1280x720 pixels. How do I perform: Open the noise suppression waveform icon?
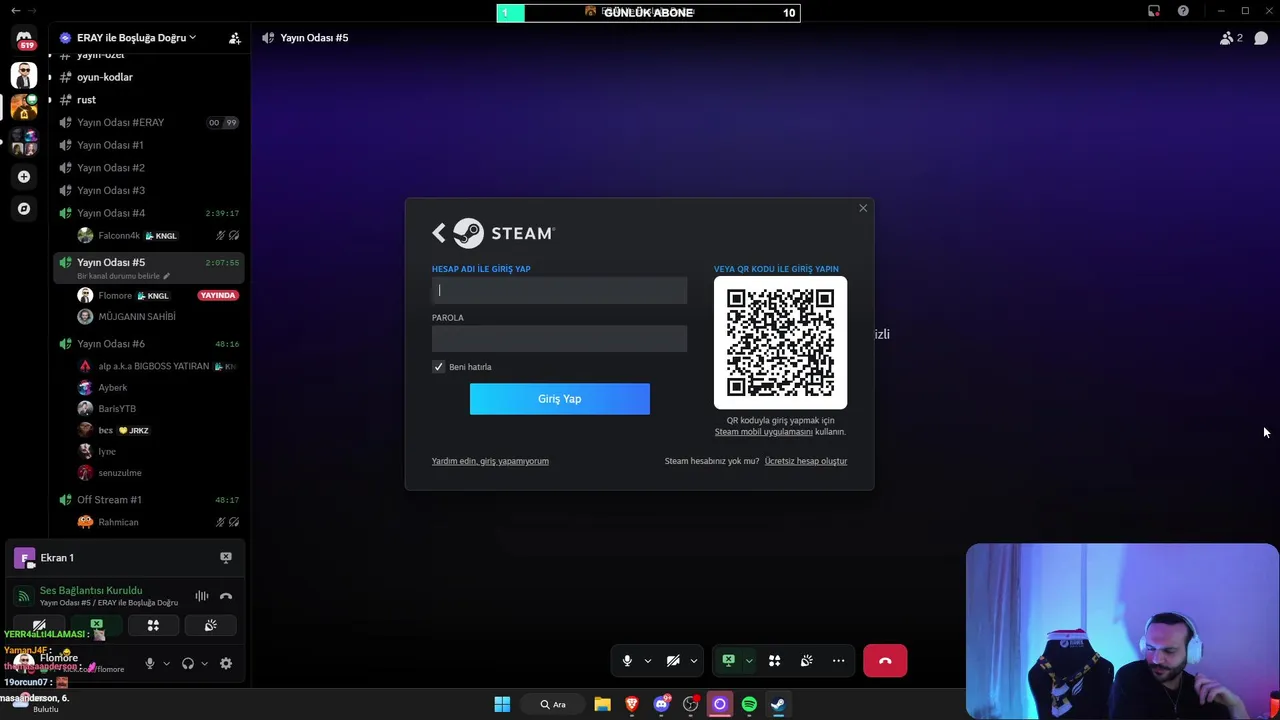click(x=202, y=596)
